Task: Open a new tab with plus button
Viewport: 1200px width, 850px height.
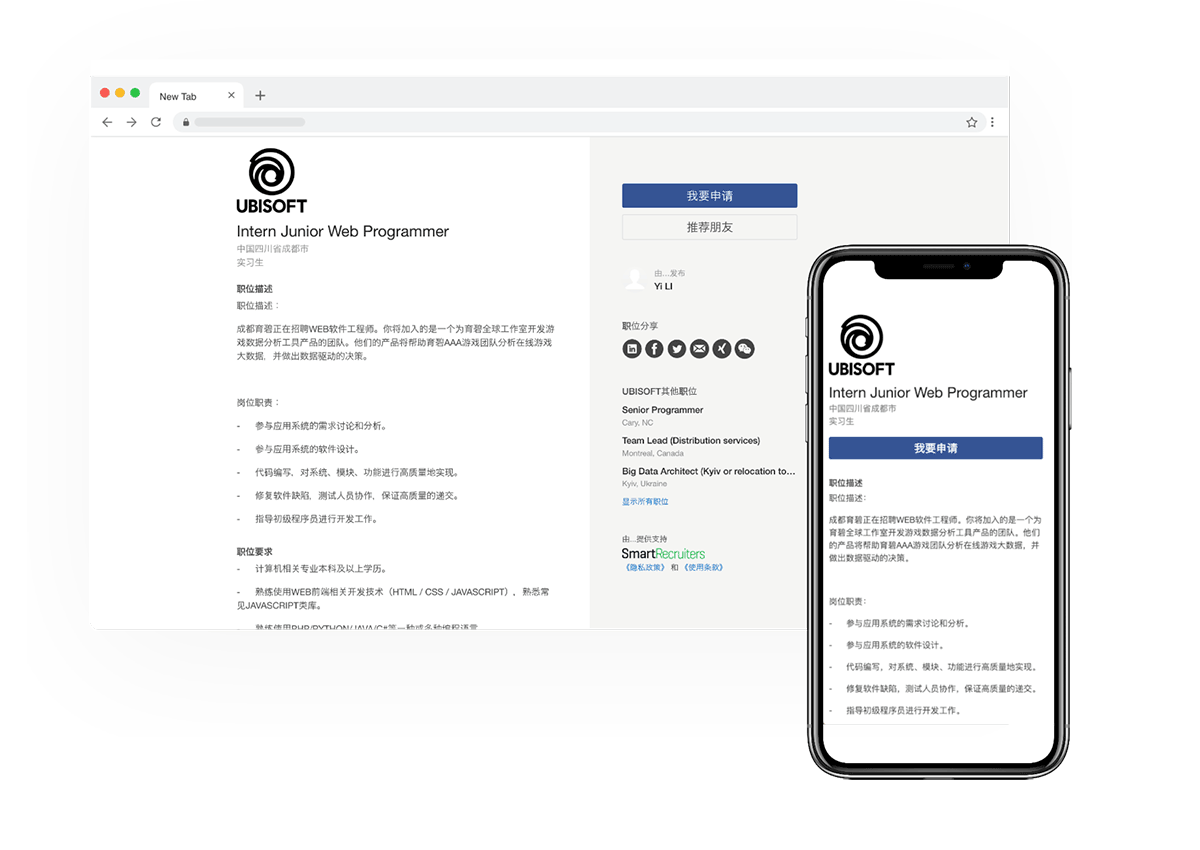Action: (x=260, y=96)
